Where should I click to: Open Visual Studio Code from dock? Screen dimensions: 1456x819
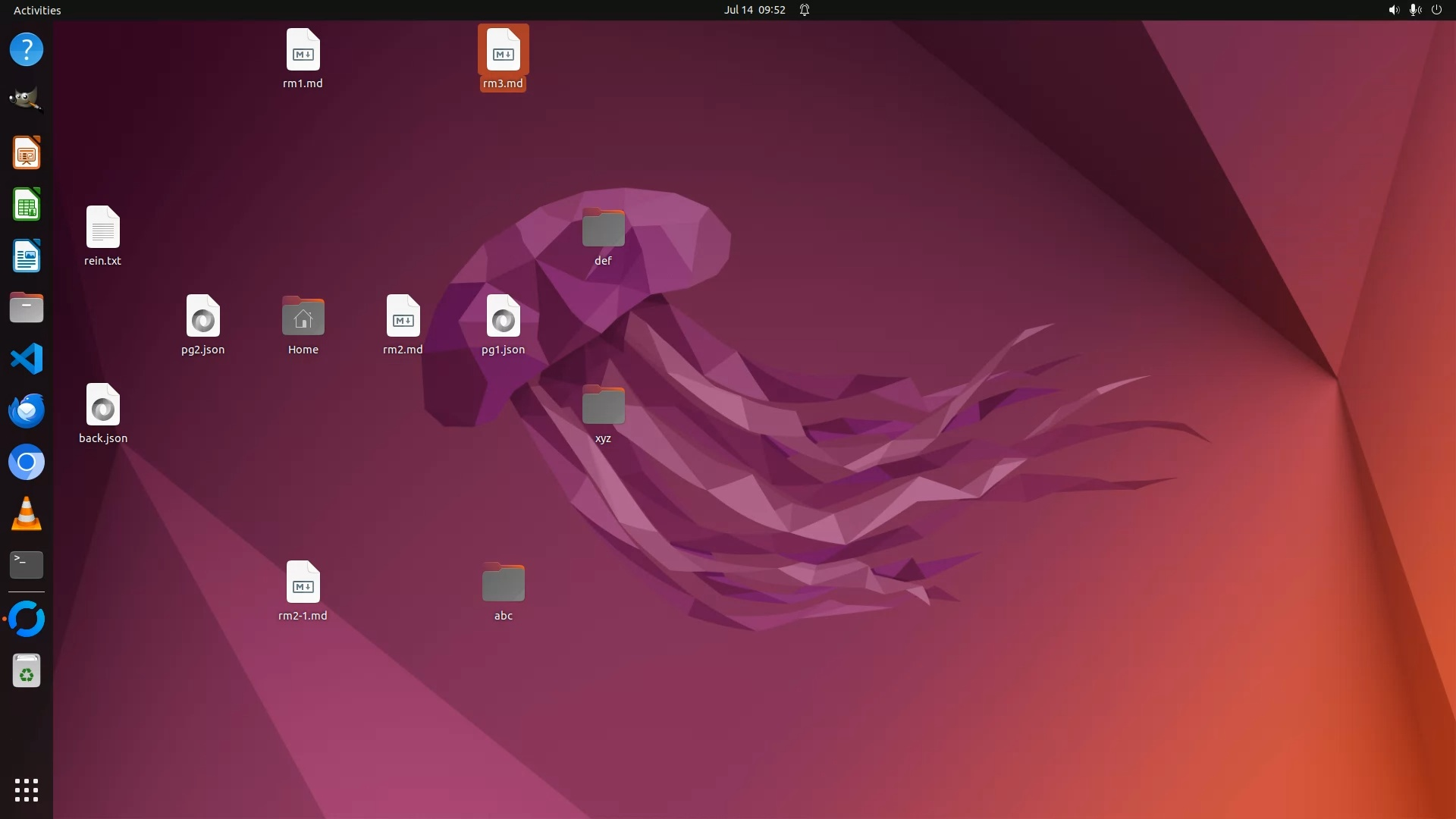tap(26, 359)
